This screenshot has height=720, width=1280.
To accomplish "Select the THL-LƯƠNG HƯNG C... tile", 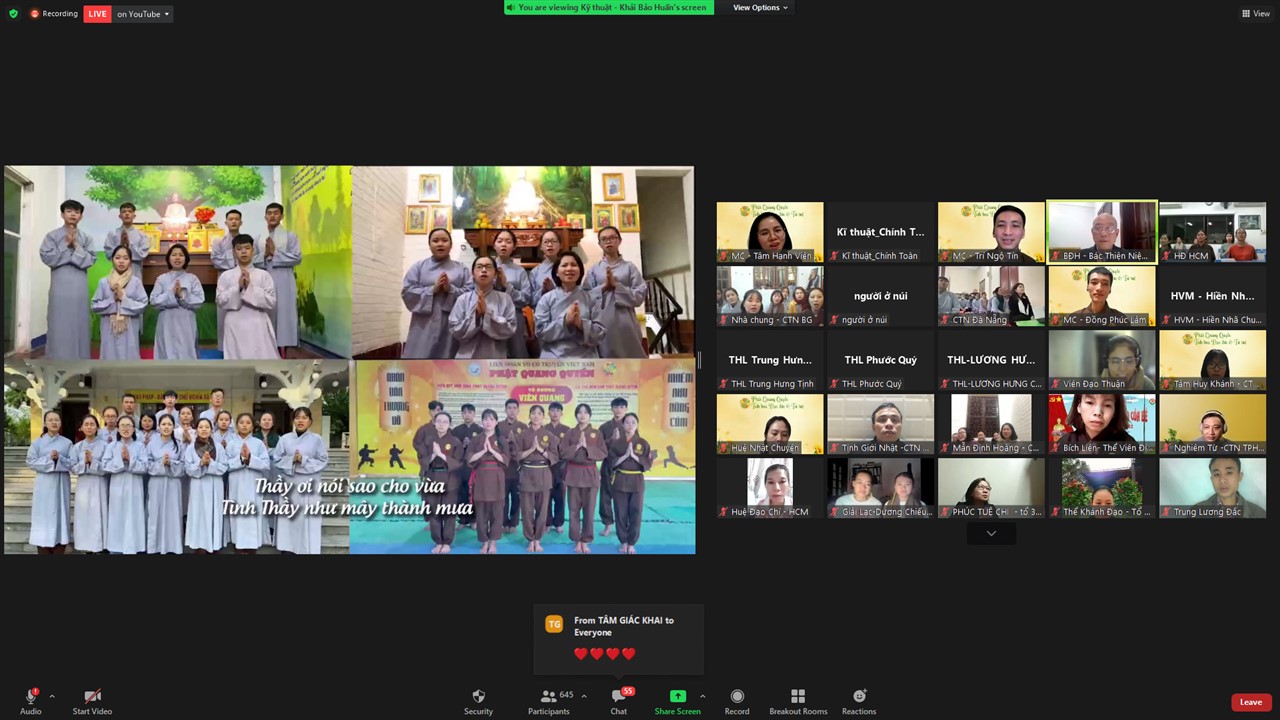I will (x=991, y=361).
